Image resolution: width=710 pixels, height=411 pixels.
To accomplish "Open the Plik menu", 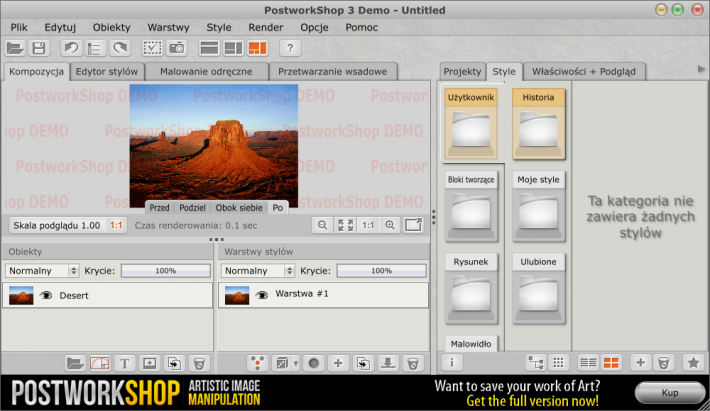I will coord(19,27).
